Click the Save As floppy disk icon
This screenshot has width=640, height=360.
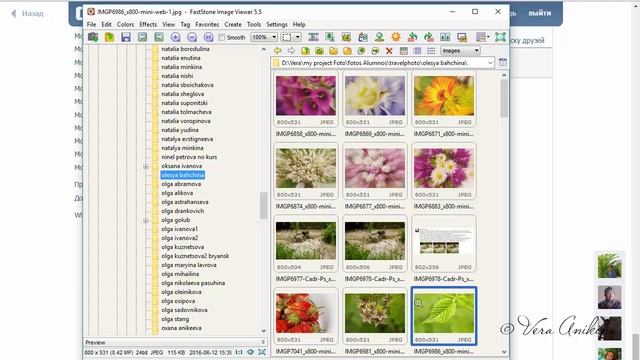(x=126, y=37)
